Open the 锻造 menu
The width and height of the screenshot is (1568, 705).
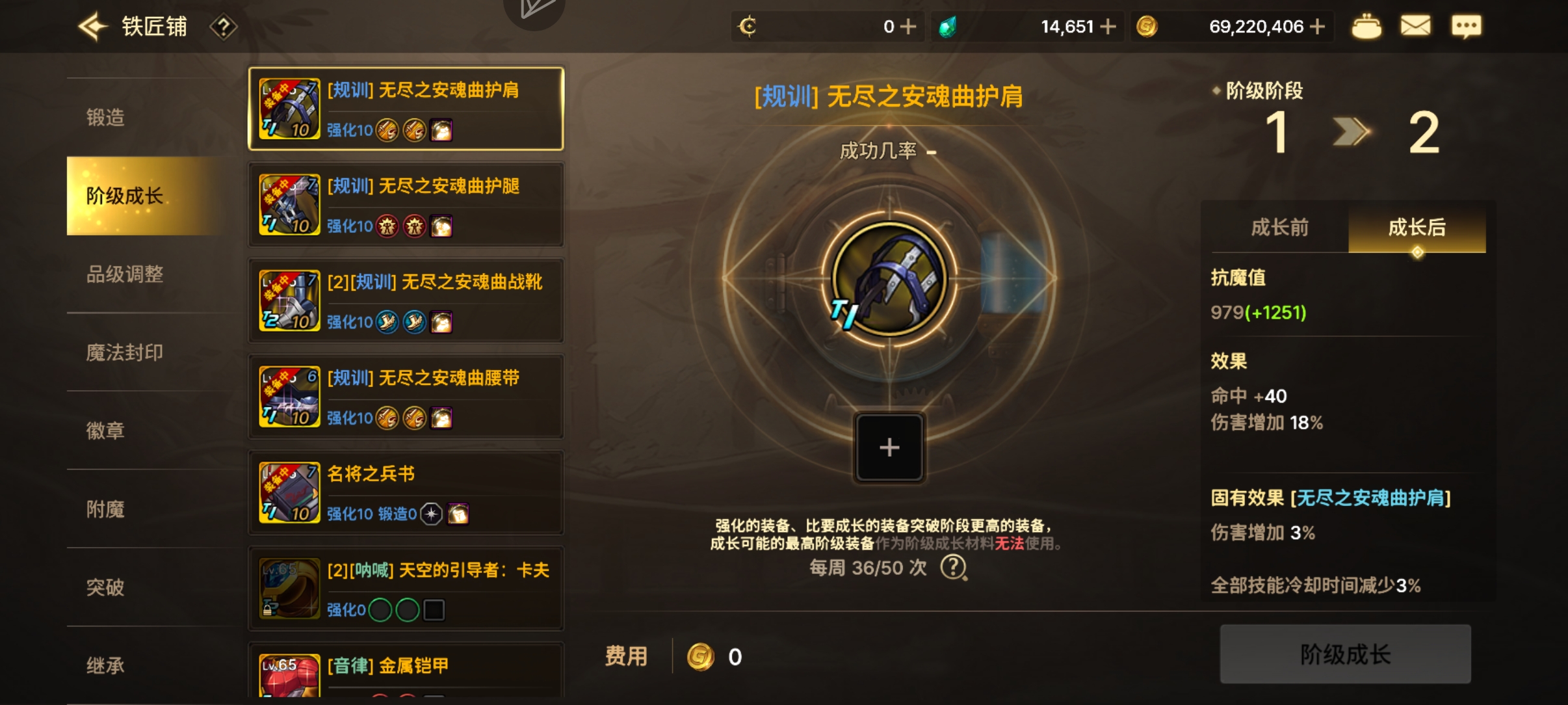105,118
